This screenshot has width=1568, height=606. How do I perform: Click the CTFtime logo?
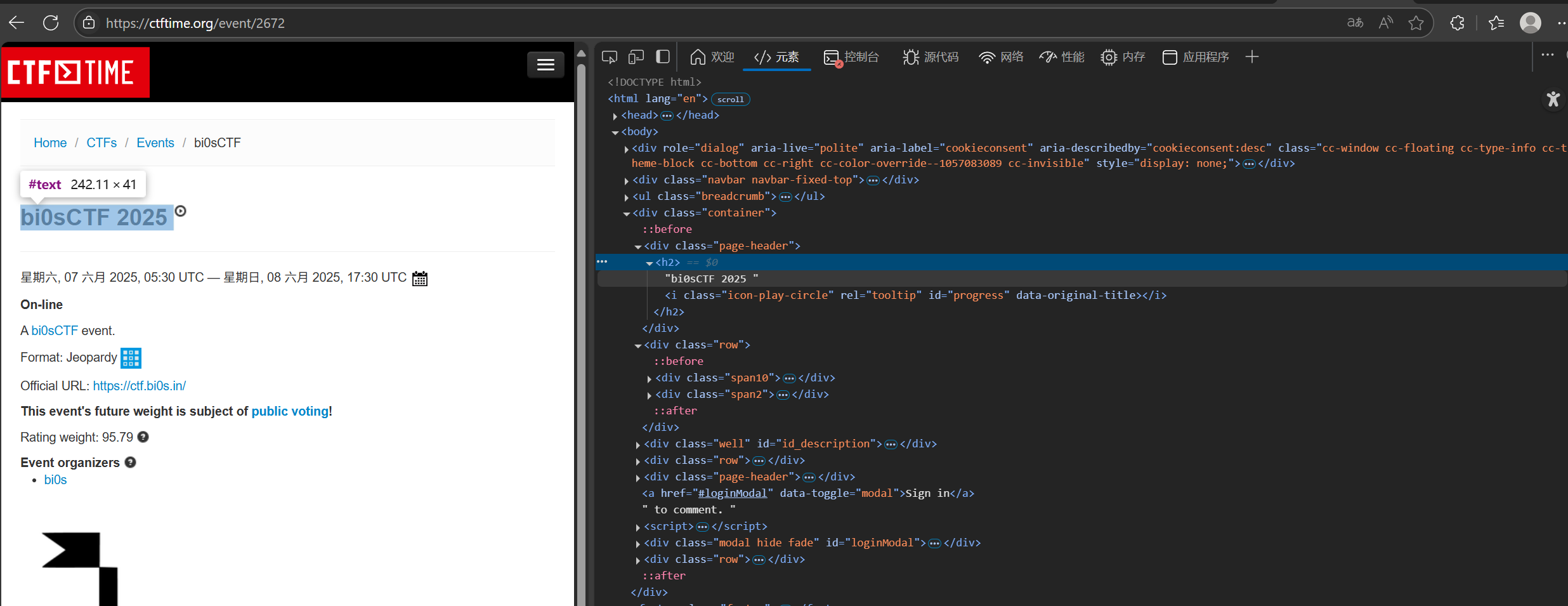coord(75,72)
